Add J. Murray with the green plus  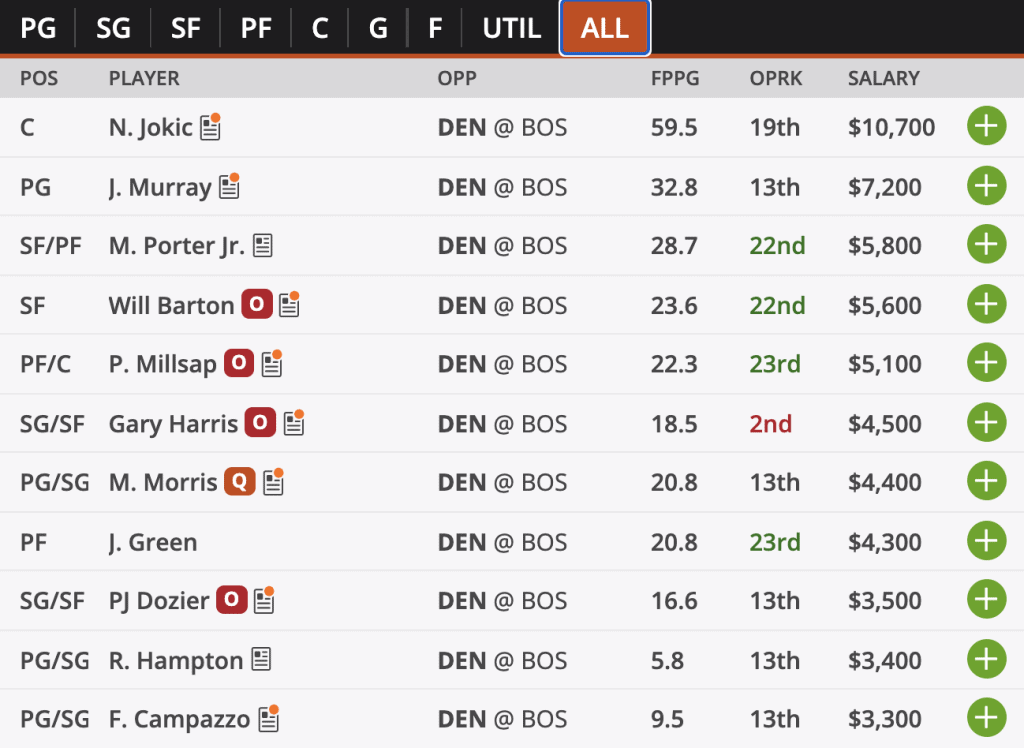click(x=986, y=186)
